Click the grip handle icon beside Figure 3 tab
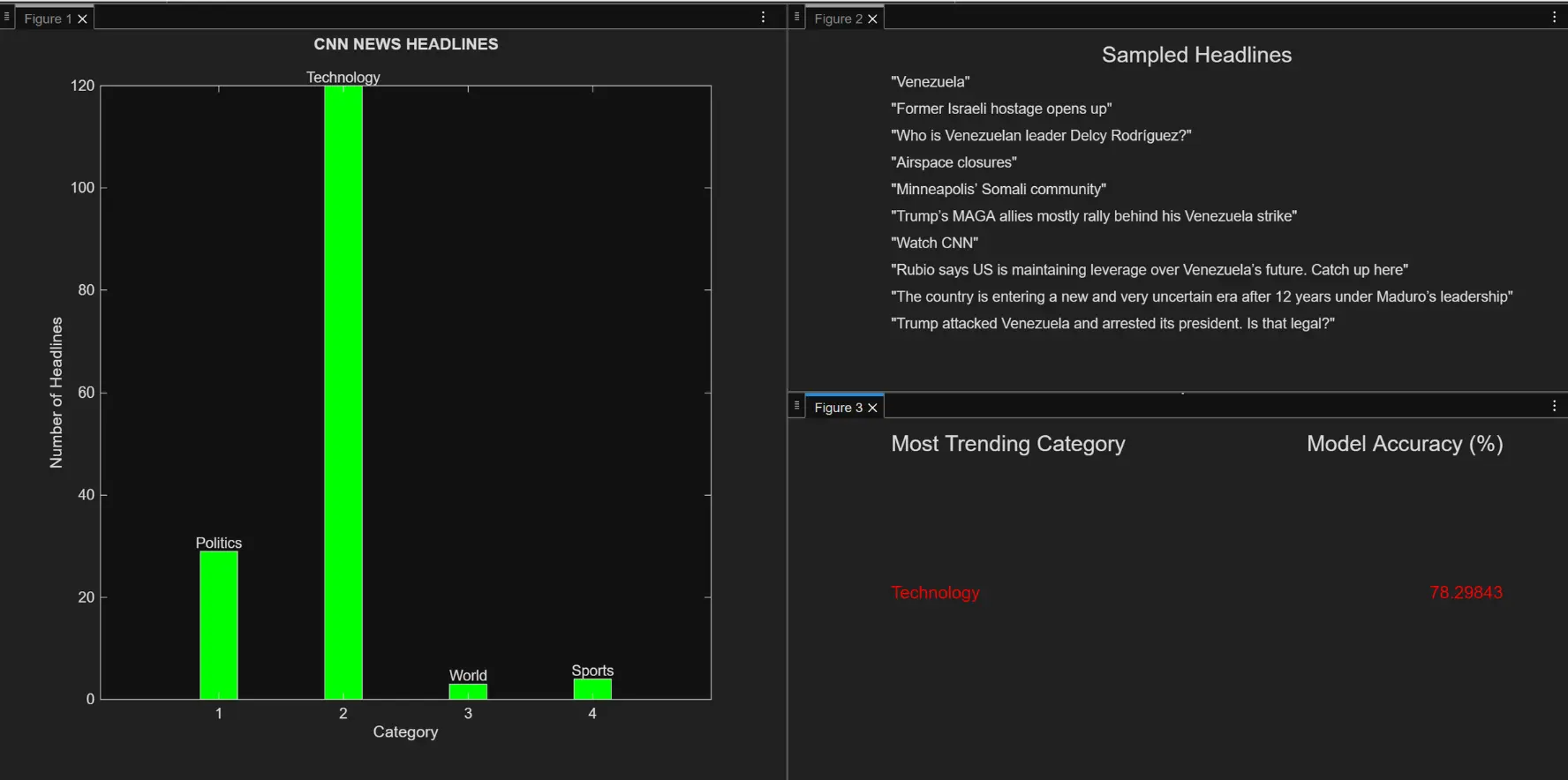1568x780 pixels. click(x=796, y=406)
